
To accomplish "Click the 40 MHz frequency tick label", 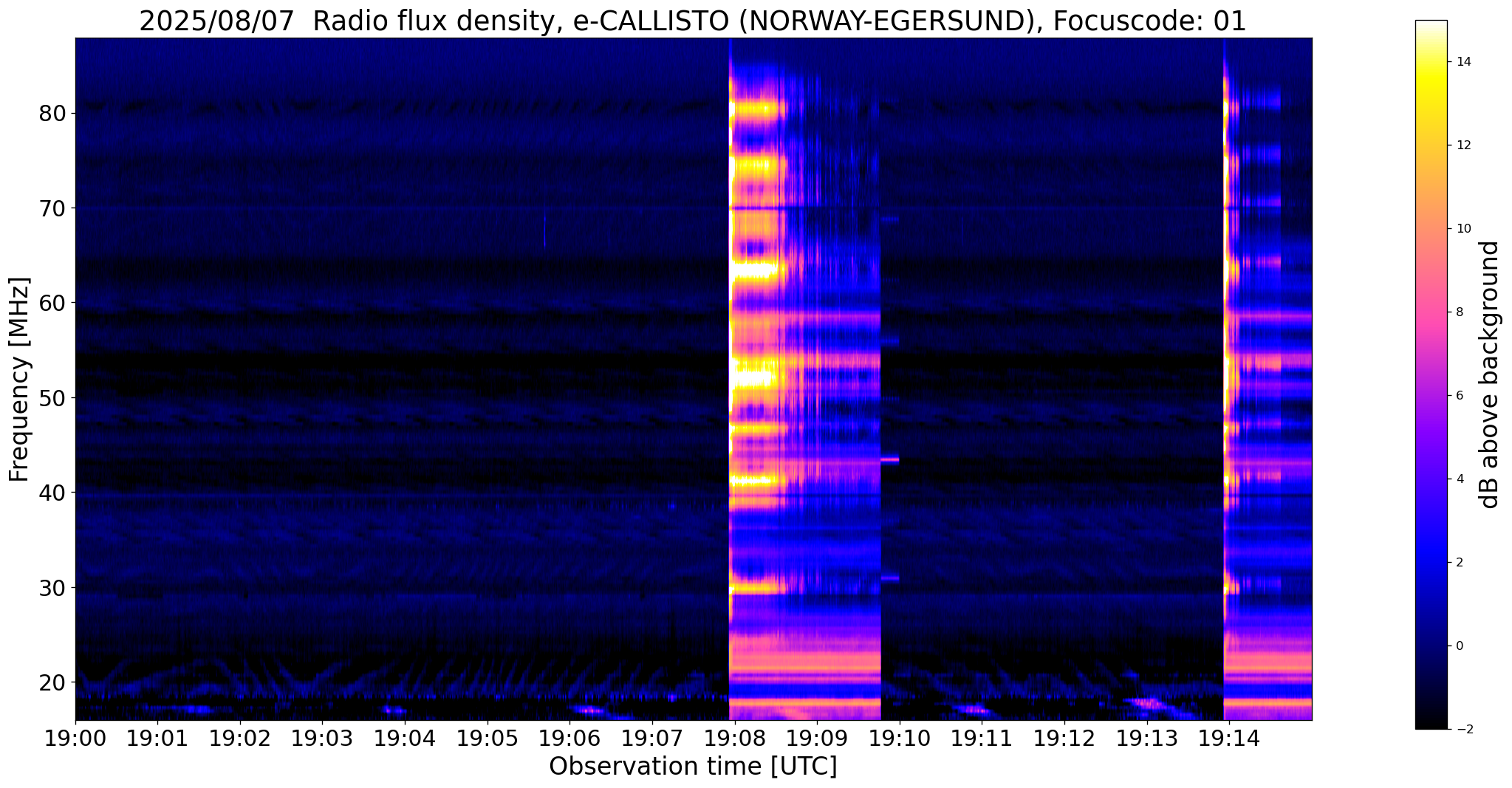I will (x=52, y=492).
